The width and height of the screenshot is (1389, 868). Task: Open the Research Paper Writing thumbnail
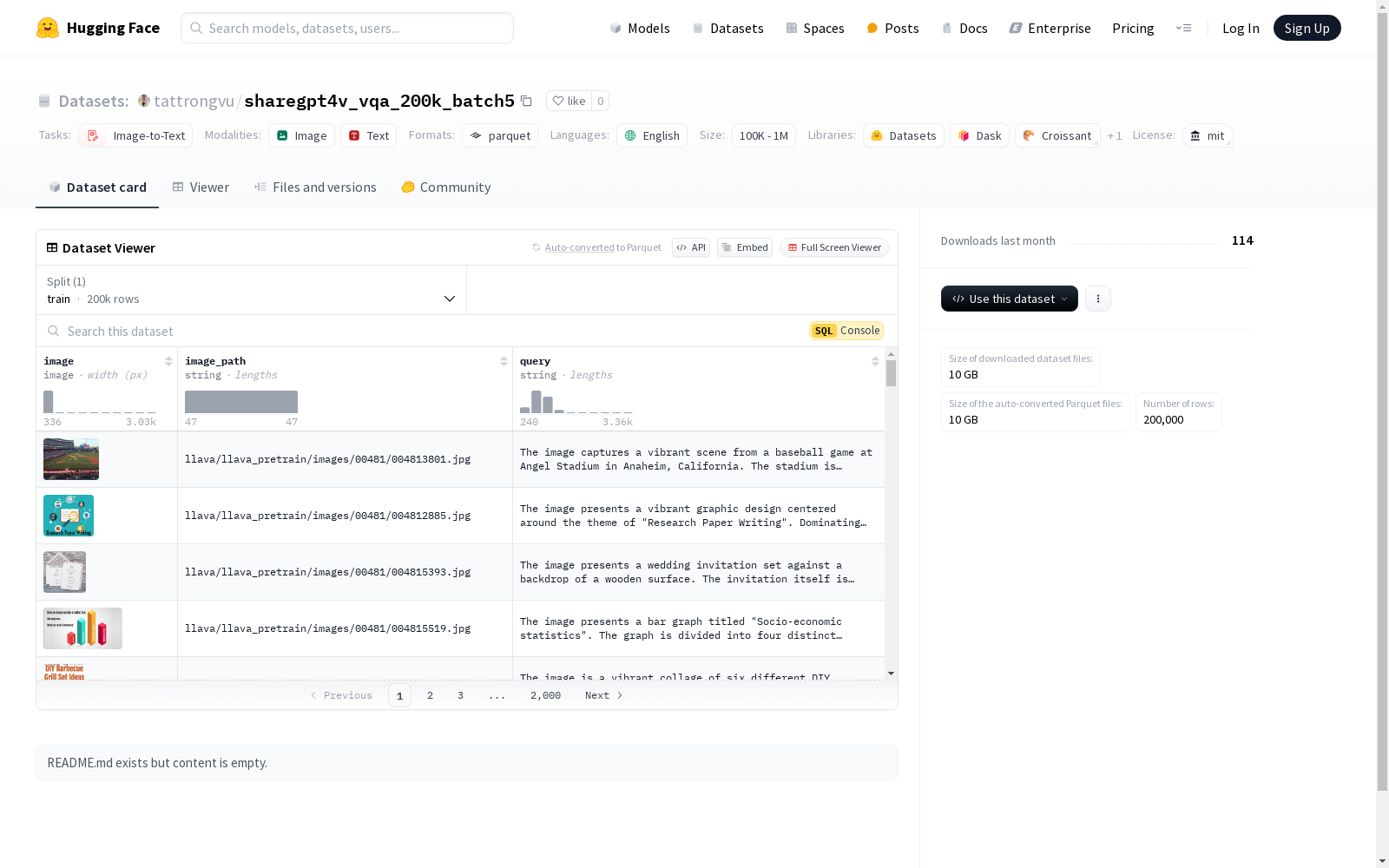pos(69,516)
